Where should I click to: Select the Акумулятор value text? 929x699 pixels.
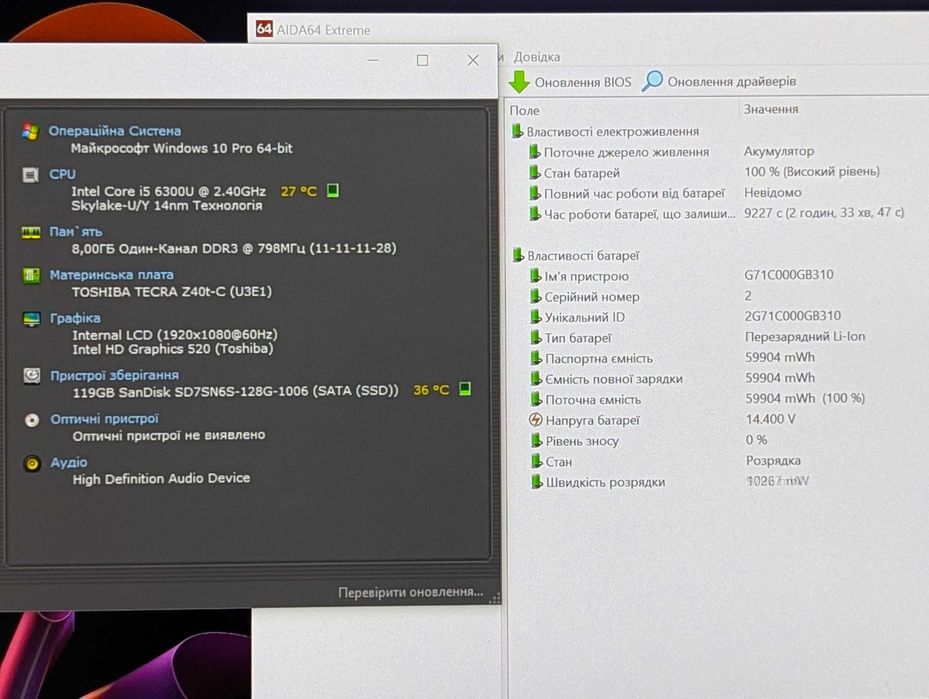tap(779, 151)
